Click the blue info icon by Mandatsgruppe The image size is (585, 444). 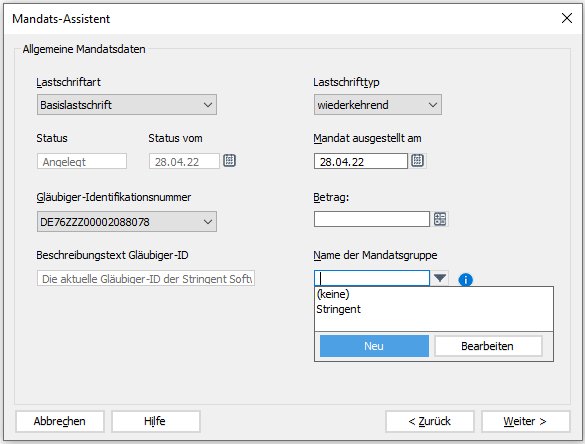[465, 279]
